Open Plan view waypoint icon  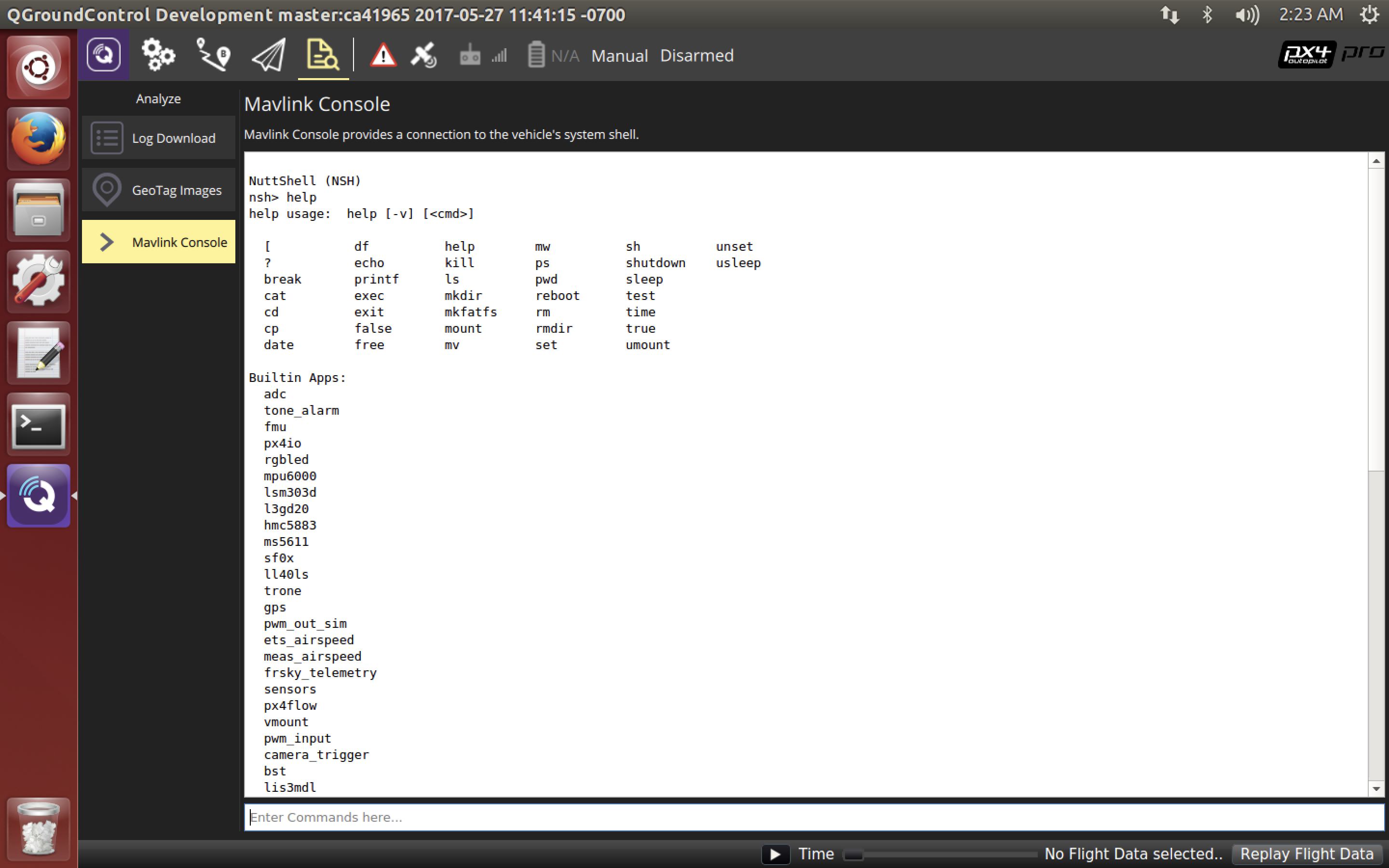(x=213, y=55)
